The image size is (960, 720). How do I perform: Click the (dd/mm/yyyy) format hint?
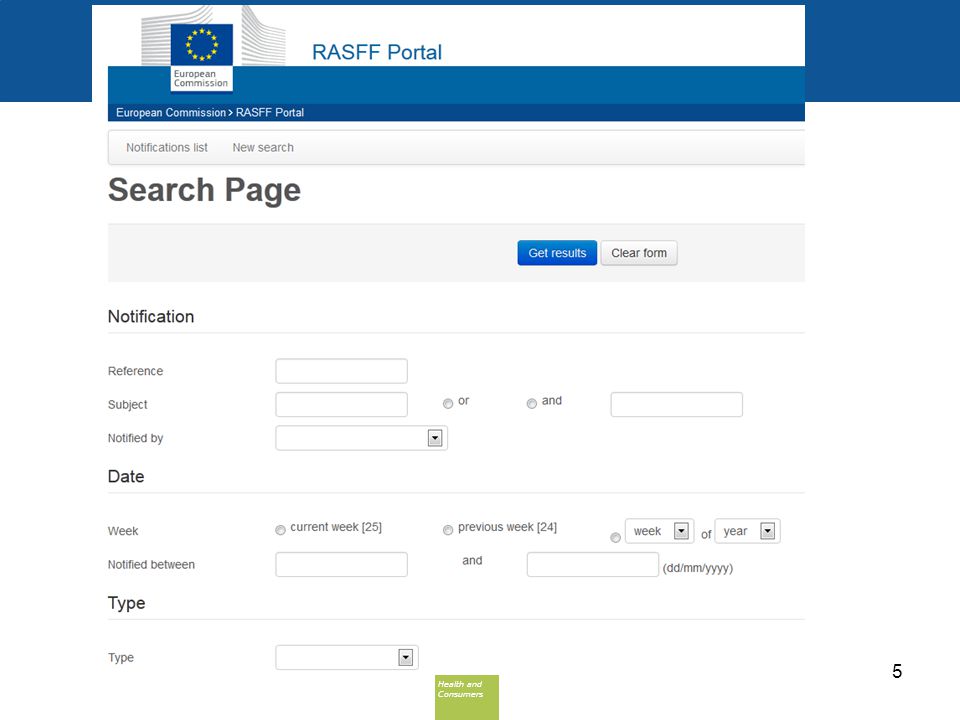(697, 568)
